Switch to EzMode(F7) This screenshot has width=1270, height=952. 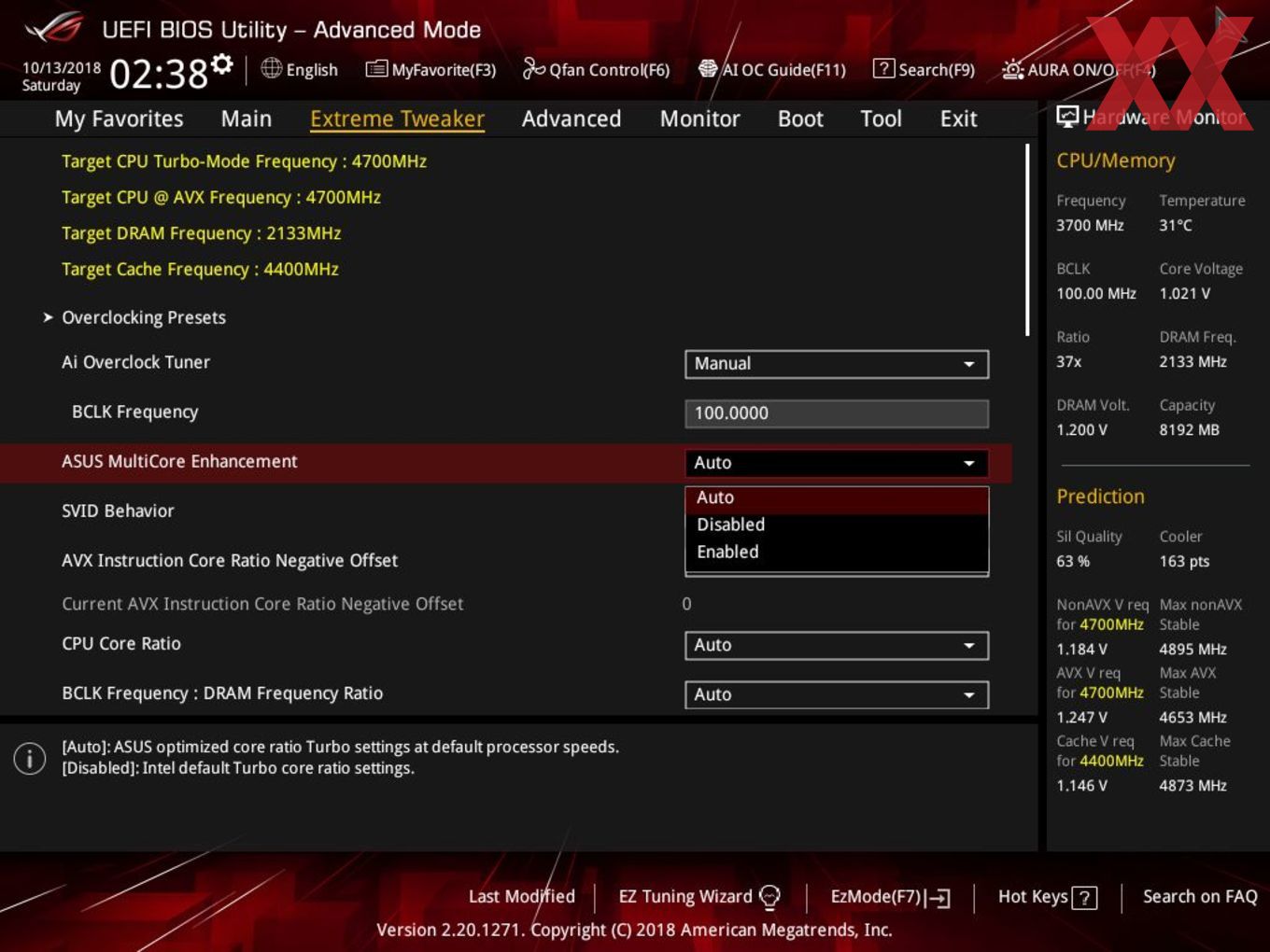point(890,897)
